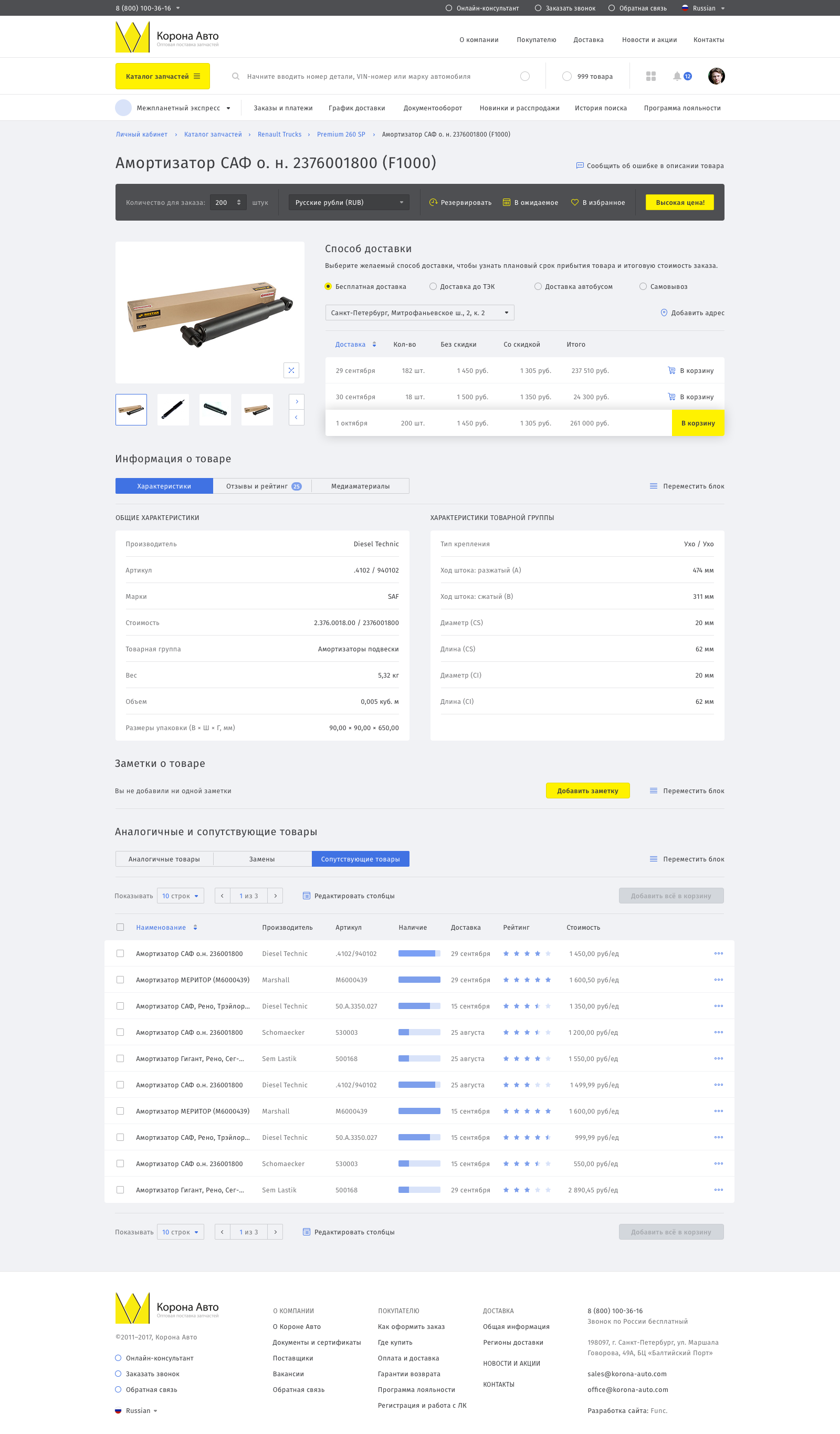Click report error message icon
840x1434 pixels.
(580, 165)
